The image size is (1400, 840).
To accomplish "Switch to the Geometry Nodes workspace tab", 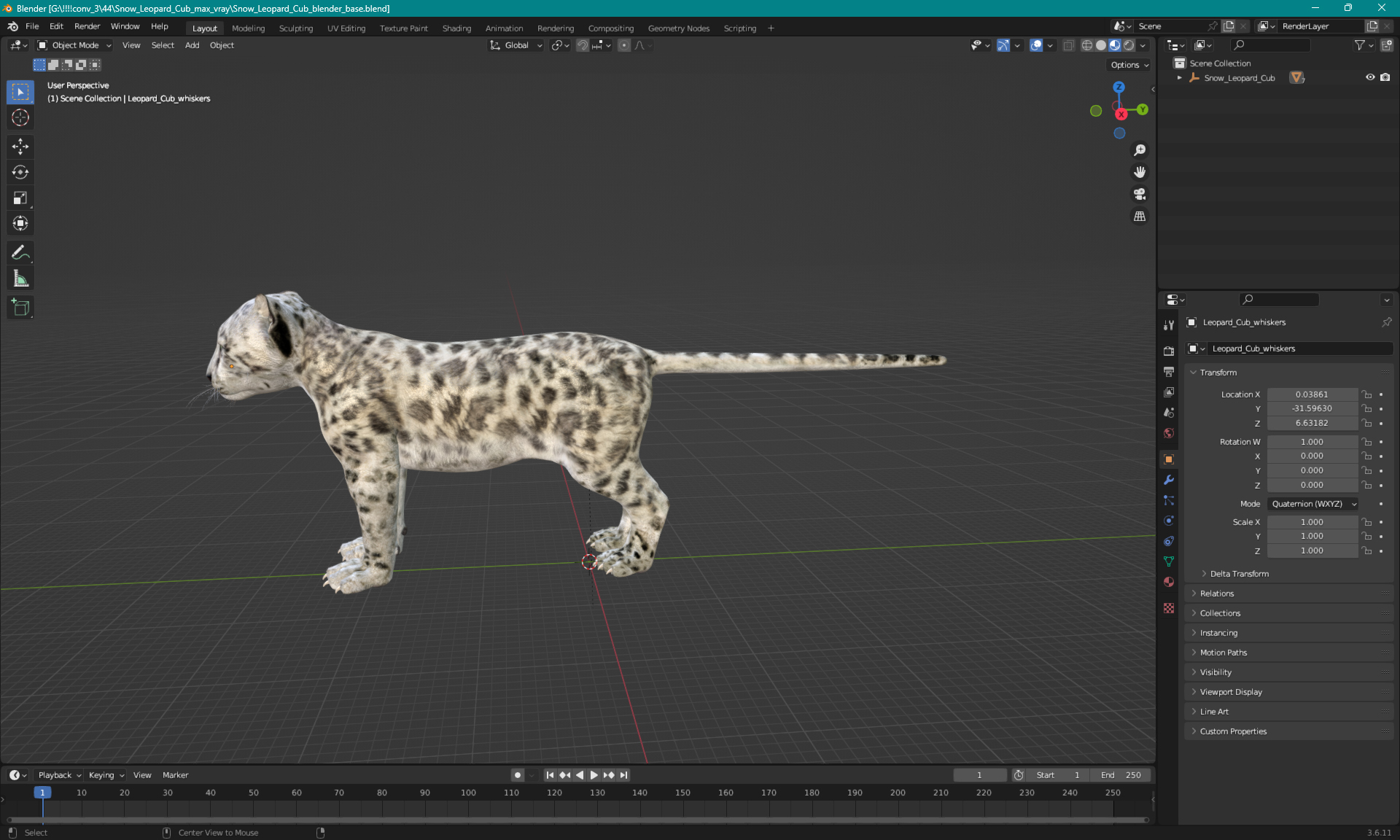I will click(678, 28).
